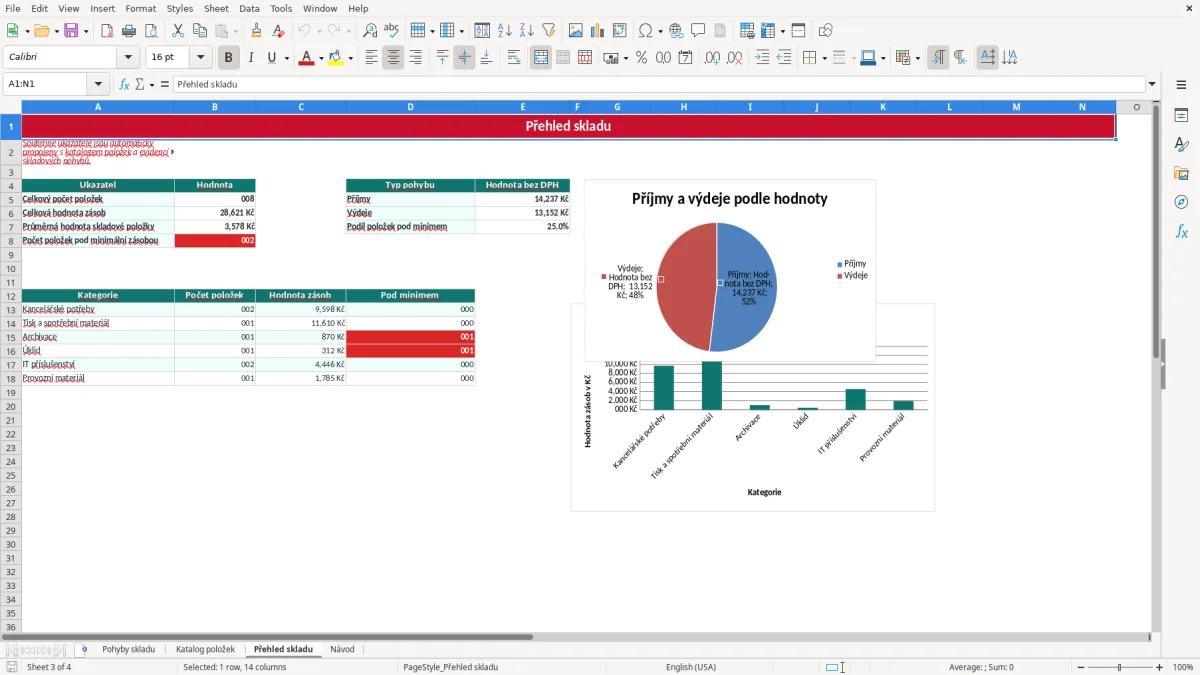
Task: Toggle Wrap Text for the cell
Action: [514, 58]
